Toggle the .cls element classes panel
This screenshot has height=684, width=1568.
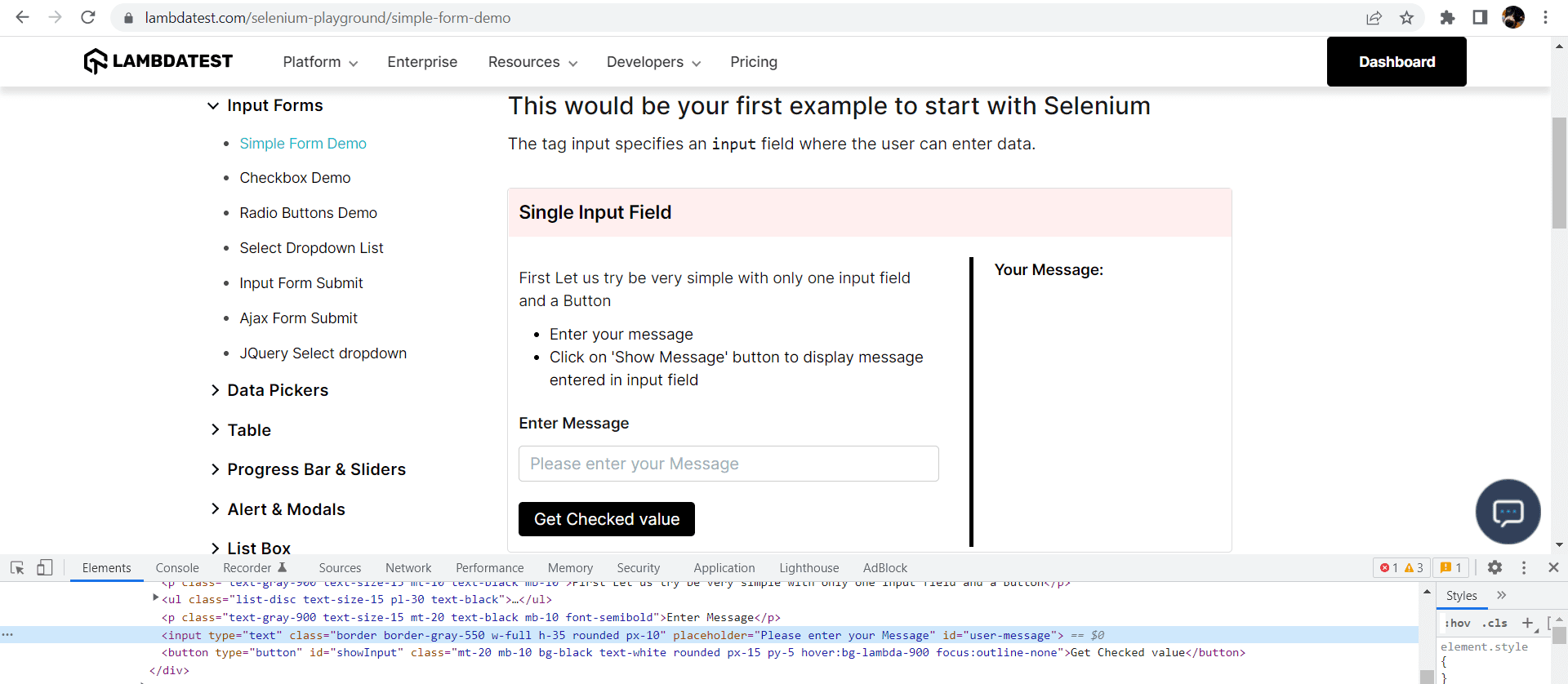(1495, 623)
